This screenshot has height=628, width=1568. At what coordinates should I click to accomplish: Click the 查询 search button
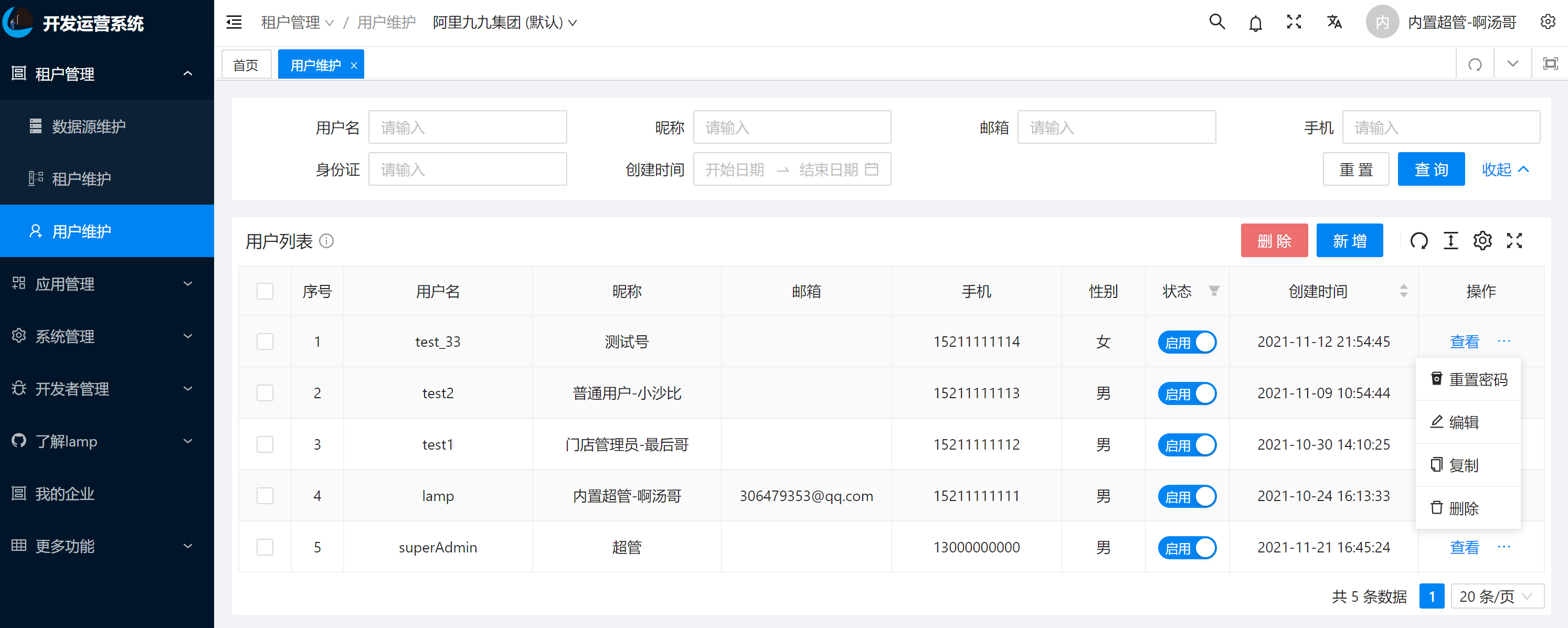pyautogui.click(x=1431, y=169)
